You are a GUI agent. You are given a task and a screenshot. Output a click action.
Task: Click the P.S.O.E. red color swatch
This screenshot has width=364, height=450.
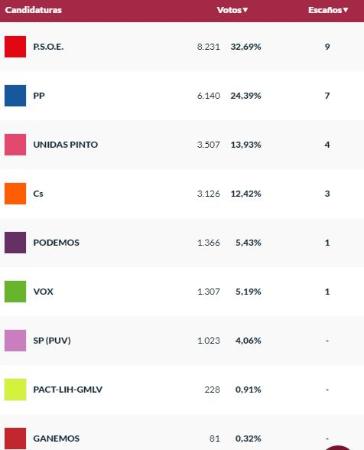pyautogui.click(x=15, y=47)
